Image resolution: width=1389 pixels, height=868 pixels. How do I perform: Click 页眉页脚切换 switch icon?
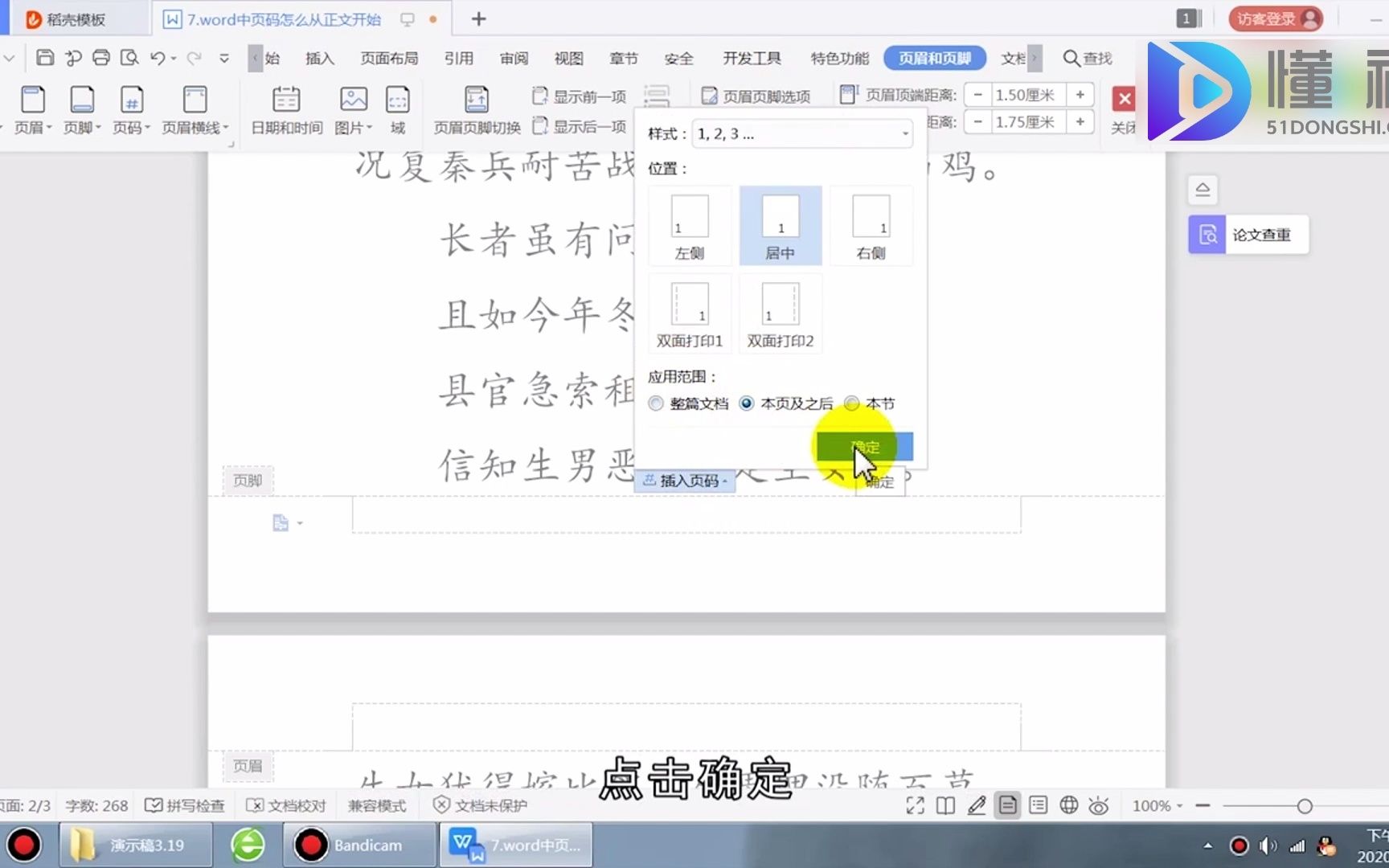(477, 100)
